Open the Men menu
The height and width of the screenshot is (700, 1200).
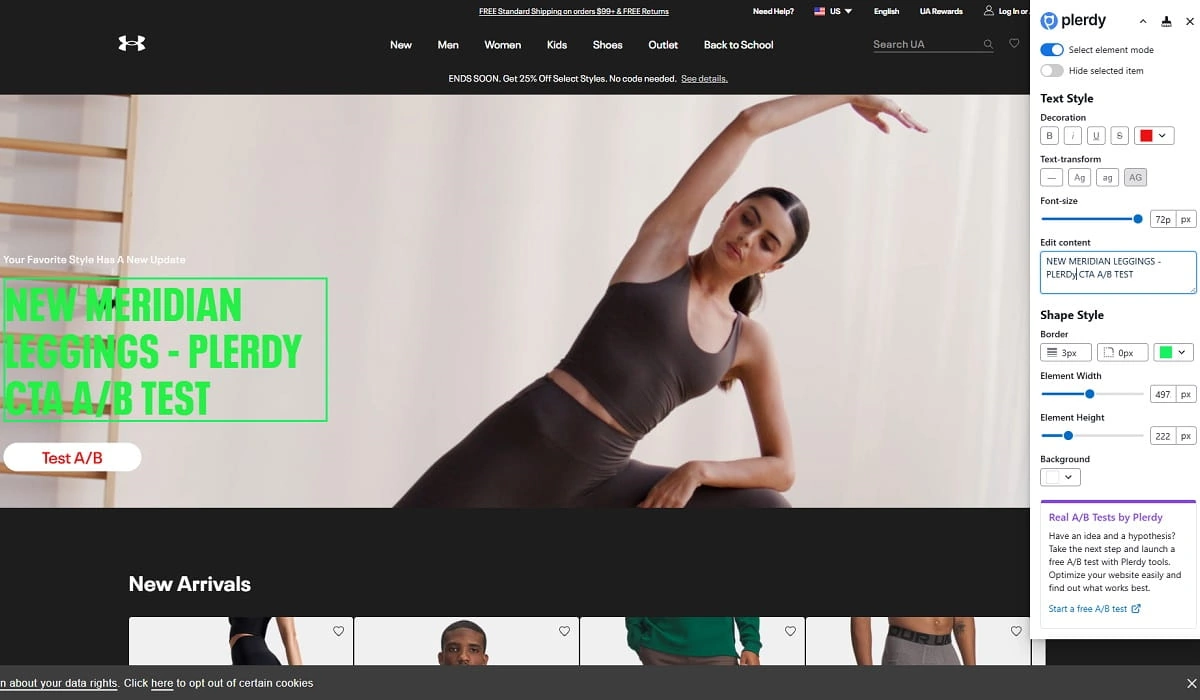pyautogui.click(x=448, y=45)
